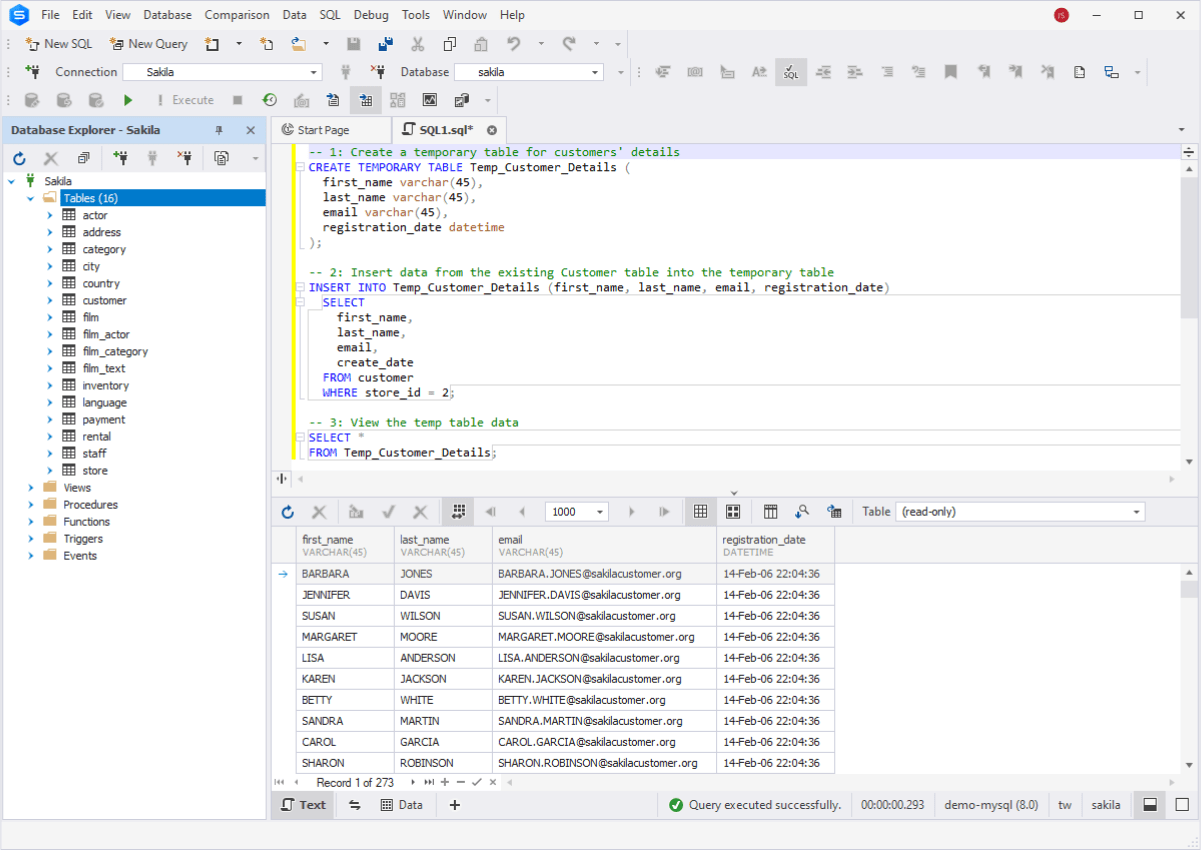Open the Execution History clock icon
The image size is (1201, 850).
click(270, 100)
